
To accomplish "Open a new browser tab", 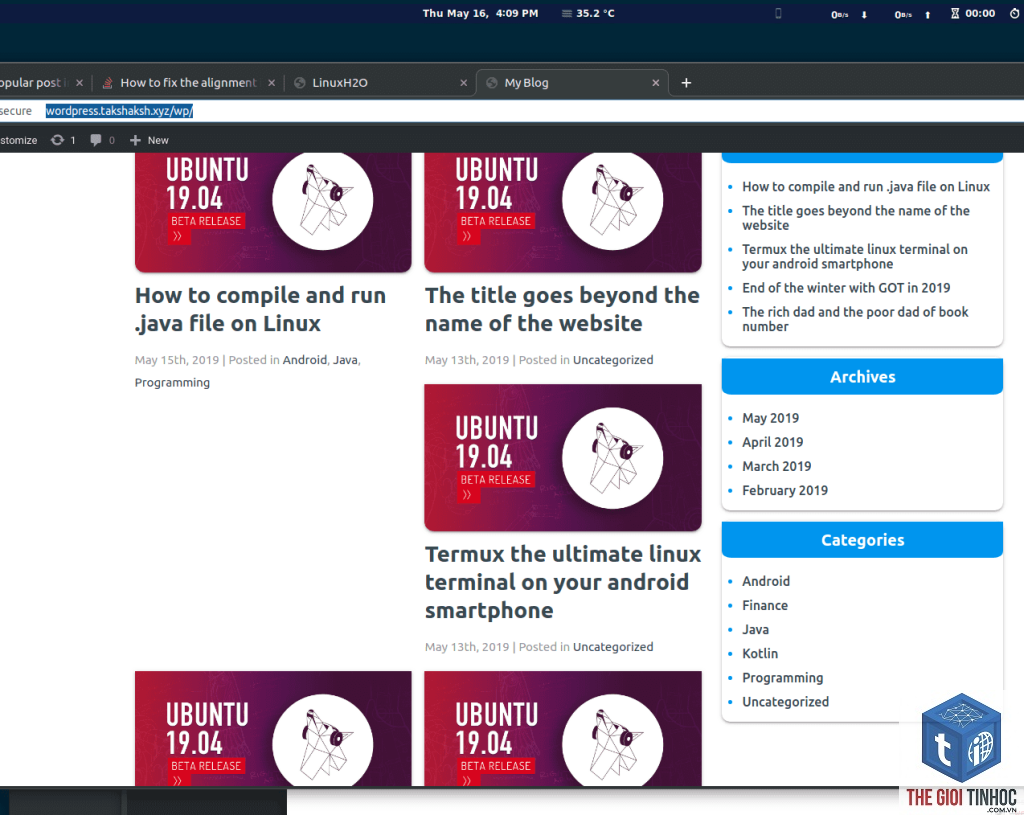I will pos(686,83).
